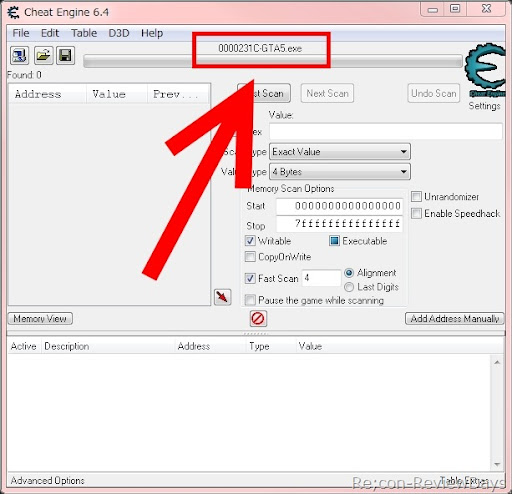Click the Prev. column header in results
The width and height of the screenshot is (512, 494).
[x=178, y=94]
